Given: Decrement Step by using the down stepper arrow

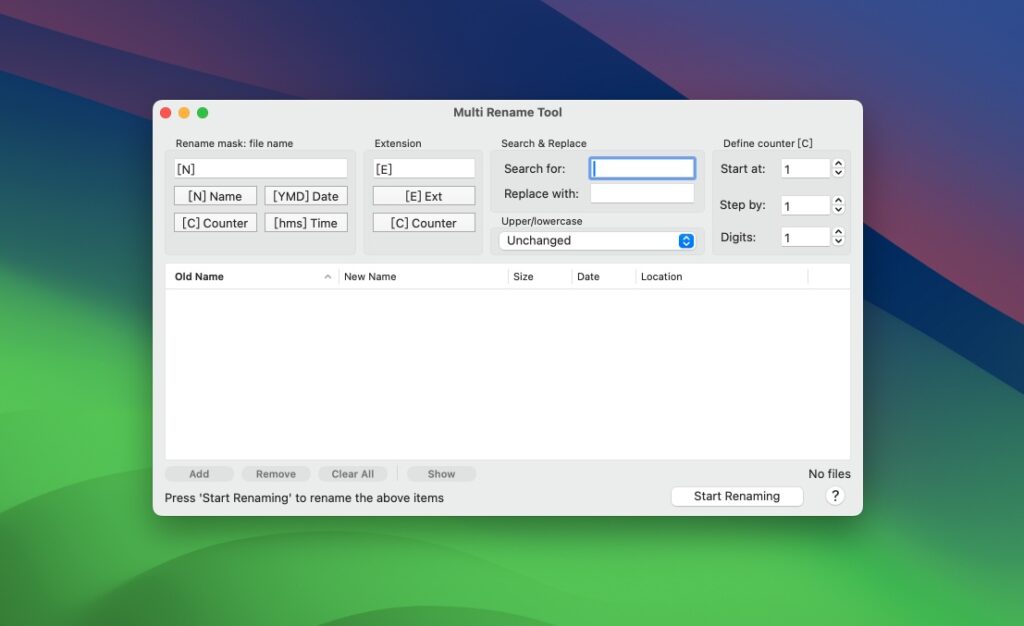Looking at the screenshot, I should (x=838, y=209).
